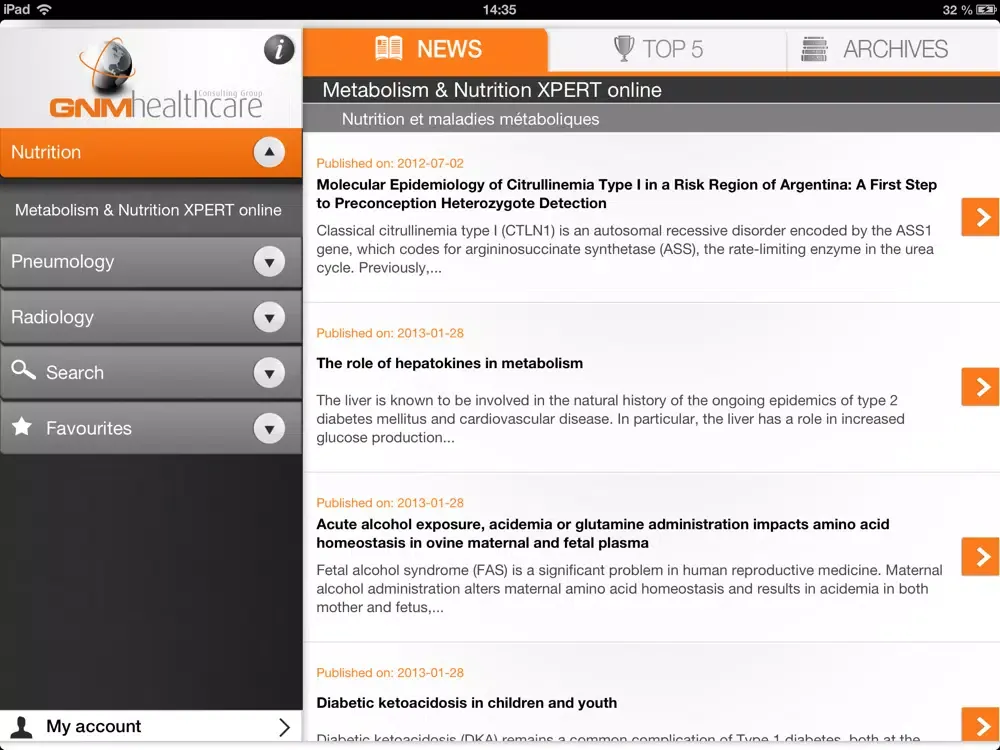
Task: Switch to the NEWS tab
Action: click(425, 49)
